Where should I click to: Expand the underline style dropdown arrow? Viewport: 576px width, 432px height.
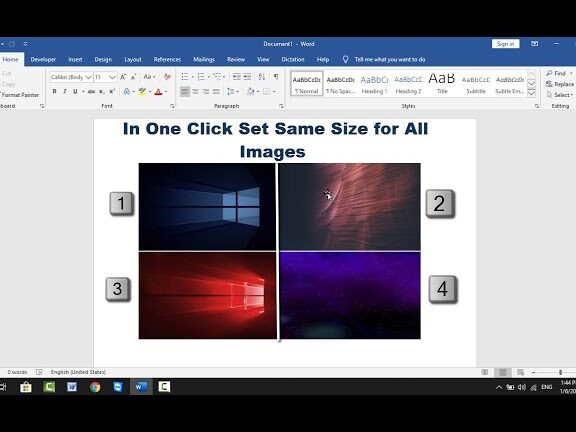83,91
